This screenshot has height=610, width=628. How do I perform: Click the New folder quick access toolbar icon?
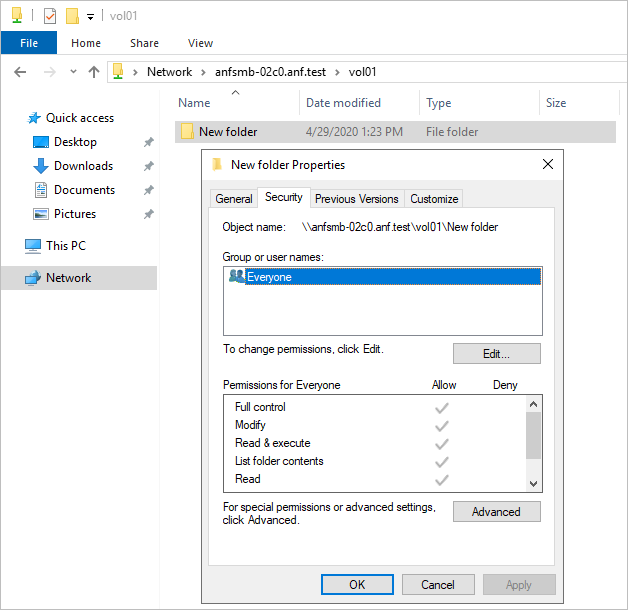click(x=72, y=16)
